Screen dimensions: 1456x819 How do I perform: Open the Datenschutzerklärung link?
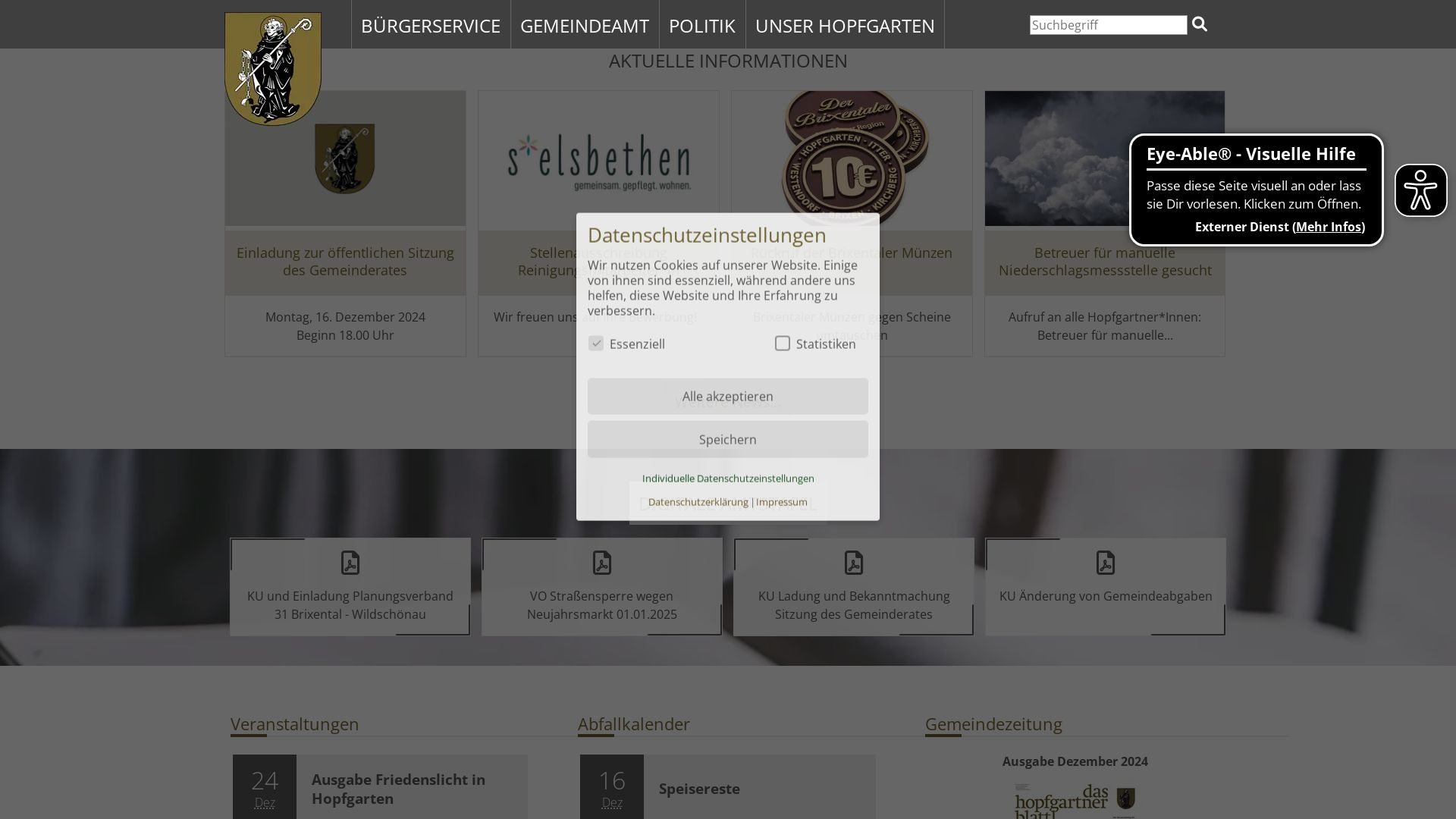(698, 502)
